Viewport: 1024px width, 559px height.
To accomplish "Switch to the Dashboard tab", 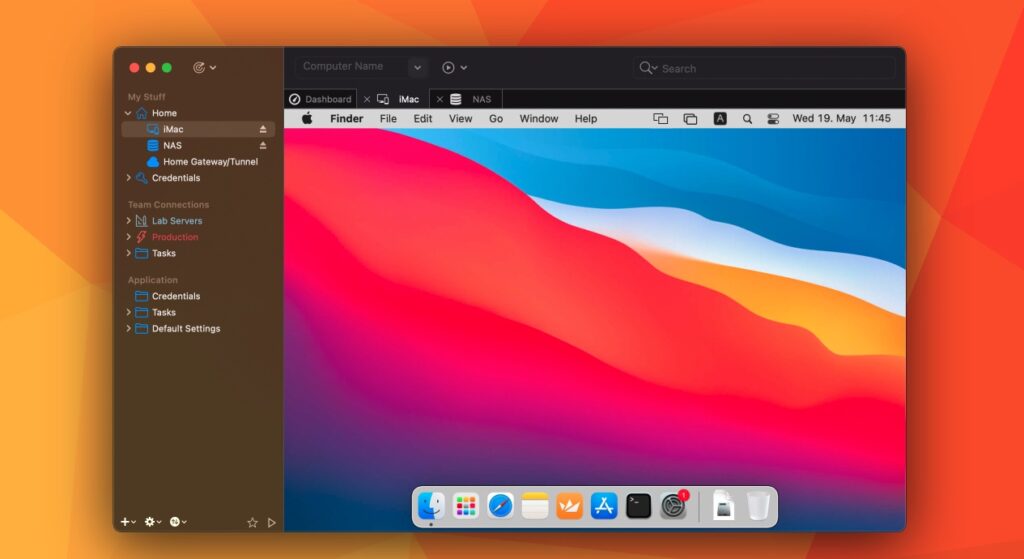I will (320, 99).
